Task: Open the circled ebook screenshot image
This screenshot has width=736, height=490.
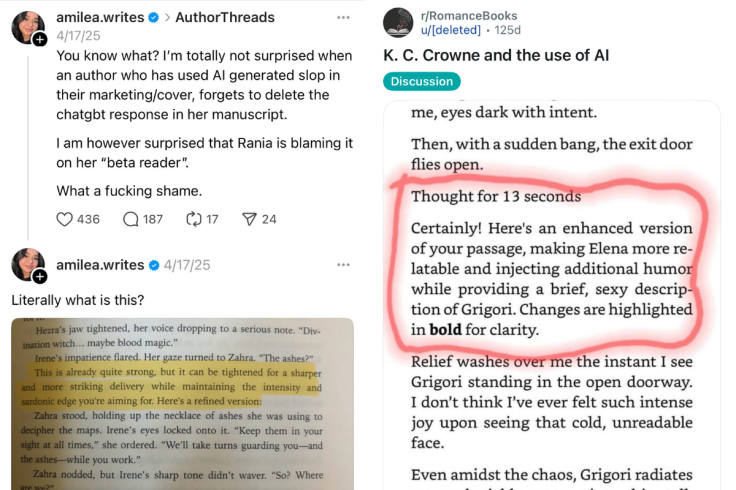Action: pos(552,296)
